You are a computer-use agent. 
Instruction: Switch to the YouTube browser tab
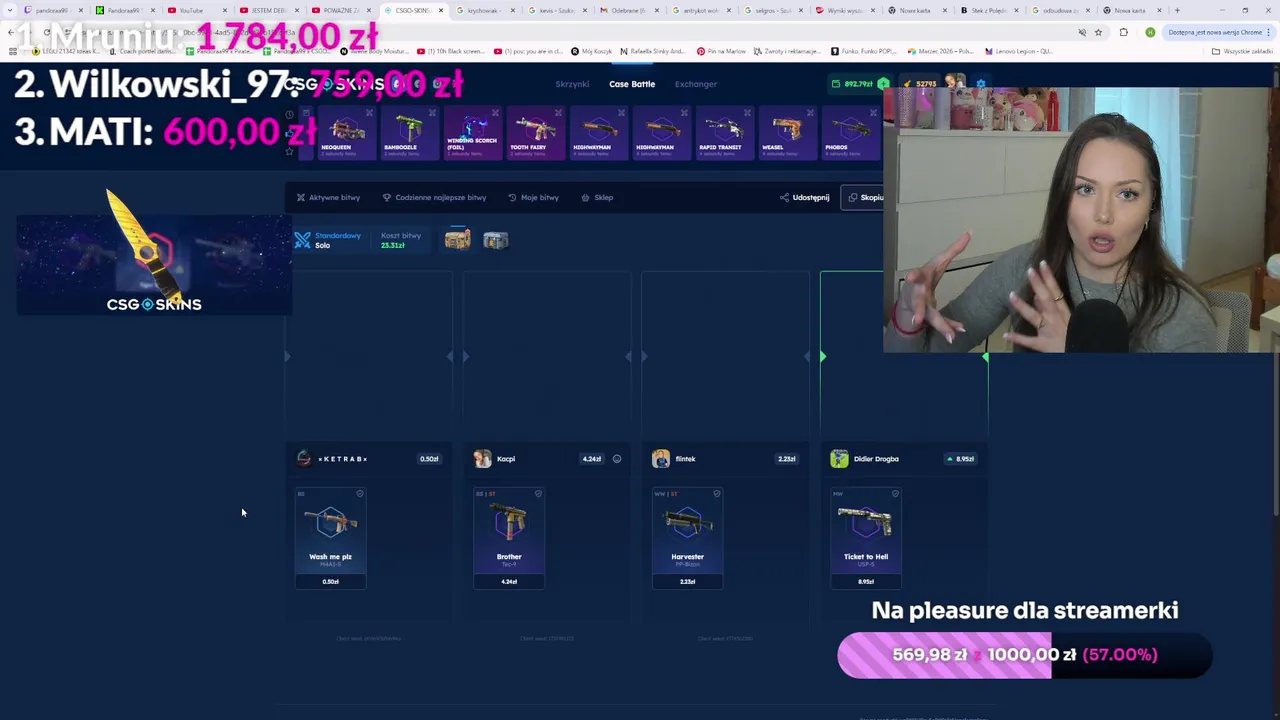(x=195, y=10)
